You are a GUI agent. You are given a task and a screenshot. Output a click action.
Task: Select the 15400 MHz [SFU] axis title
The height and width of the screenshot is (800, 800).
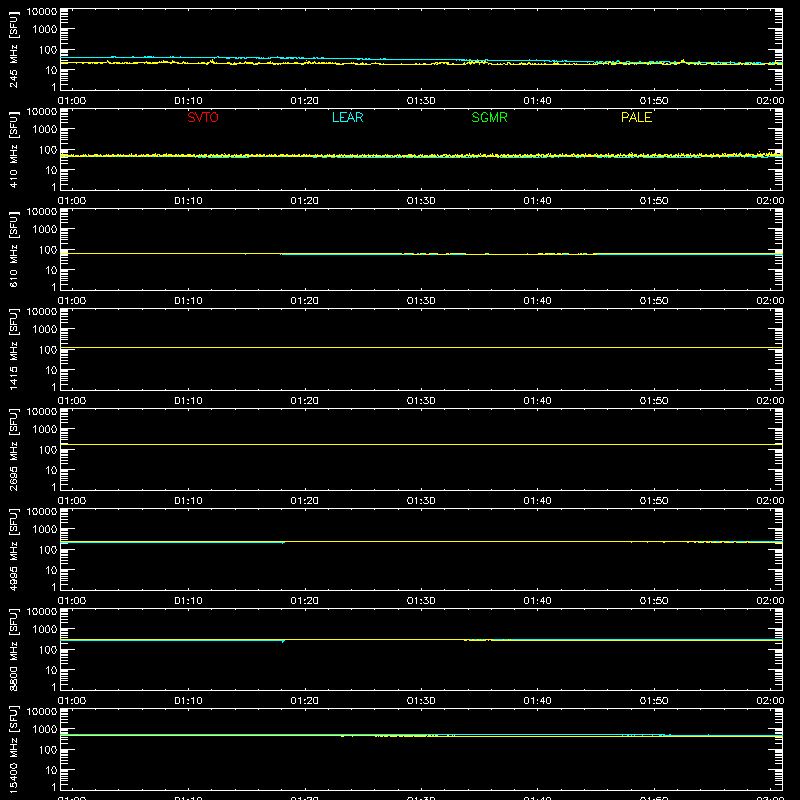[x=14, y=749]
